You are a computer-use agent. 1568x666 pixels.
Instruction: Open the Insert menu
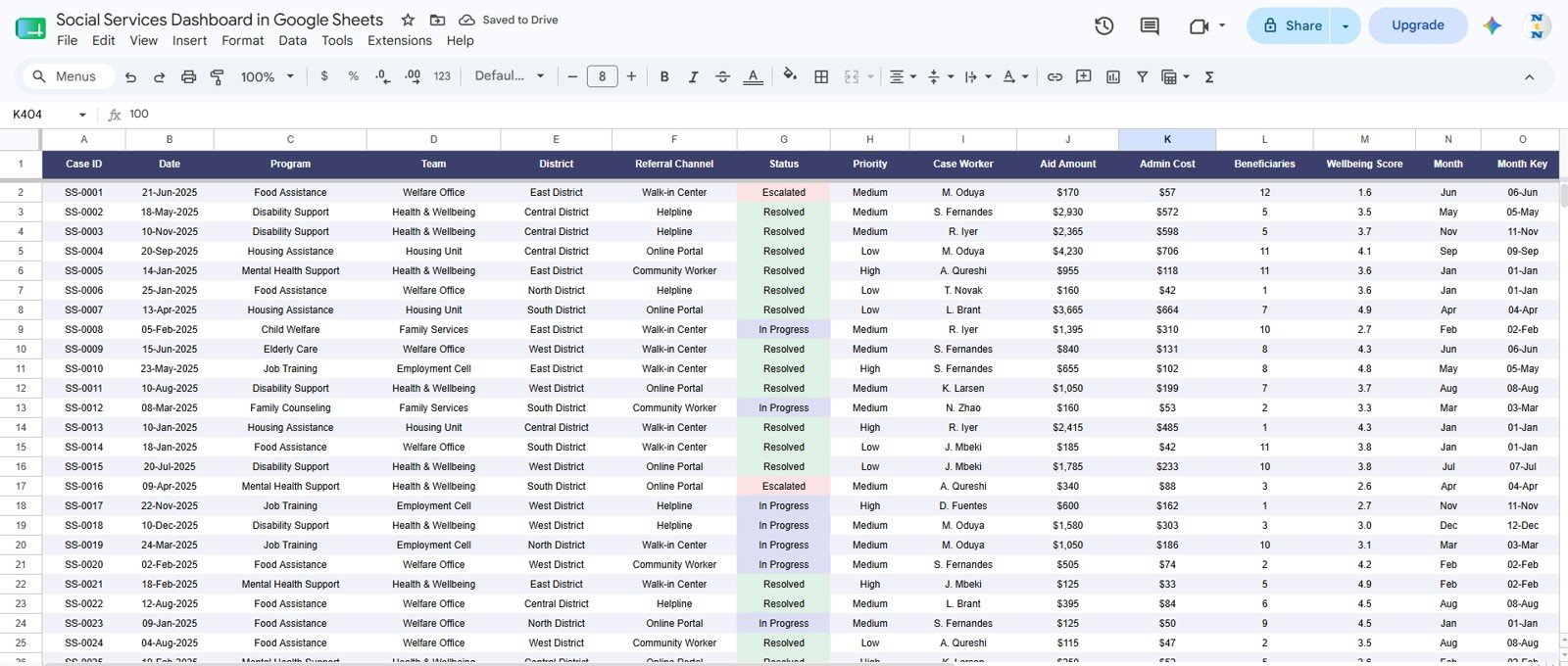(189, 41)
